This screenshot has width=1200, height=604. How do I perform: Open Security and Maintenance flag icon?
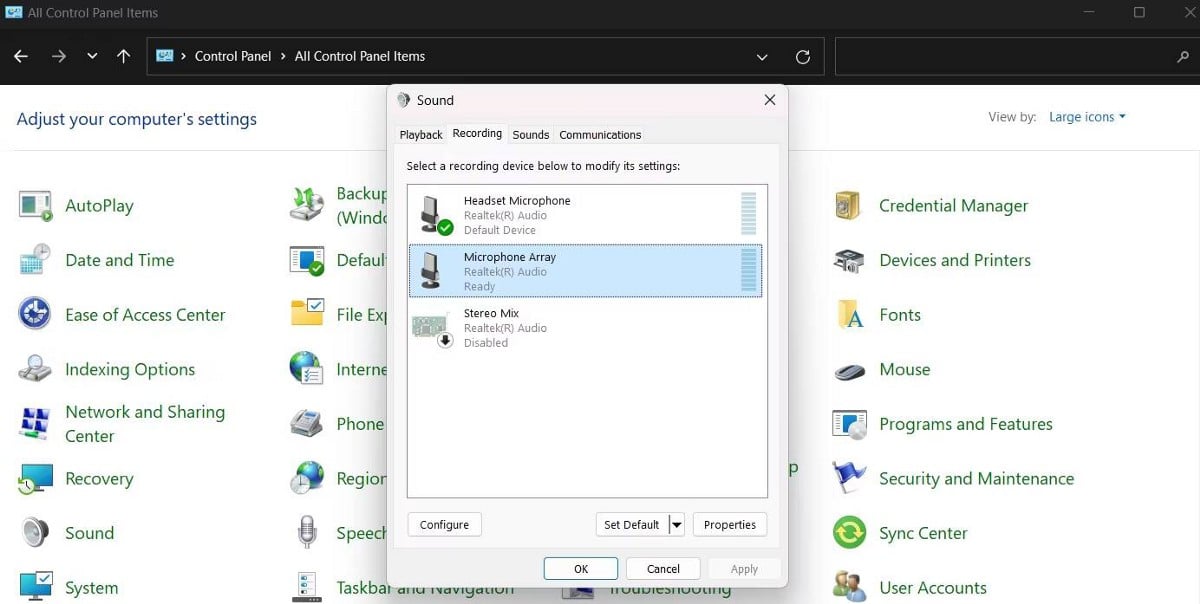[848, 479]
